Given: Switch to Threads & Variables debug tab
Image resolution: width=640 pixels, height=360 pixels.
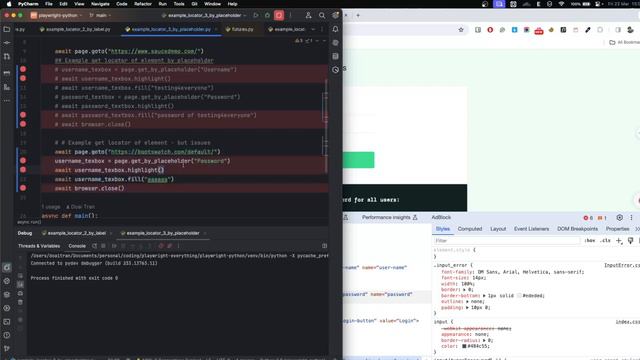Looking at the screenshot, I should pyautogui.click(x=39, y=246).
